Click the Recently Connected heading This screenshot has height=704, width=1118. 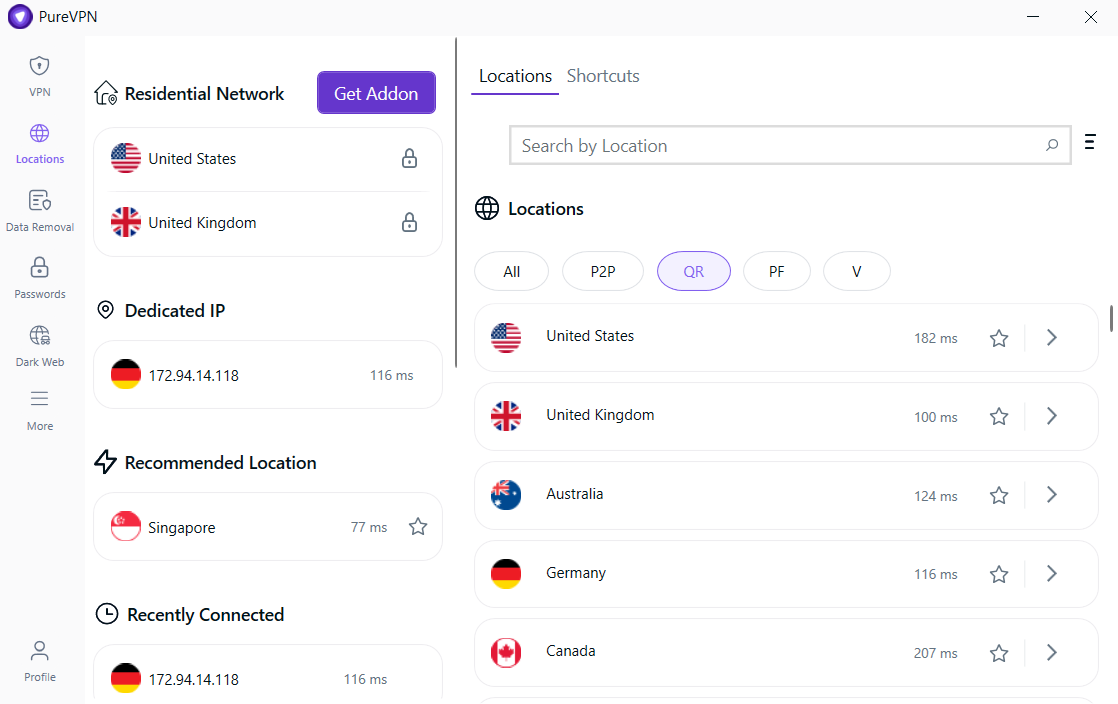tap(205, 615)
